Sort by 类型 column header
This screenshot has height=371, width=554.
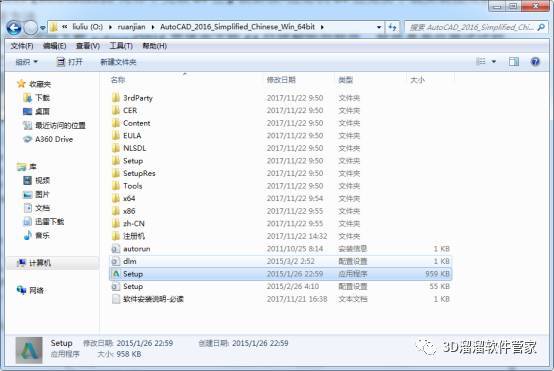345,80
